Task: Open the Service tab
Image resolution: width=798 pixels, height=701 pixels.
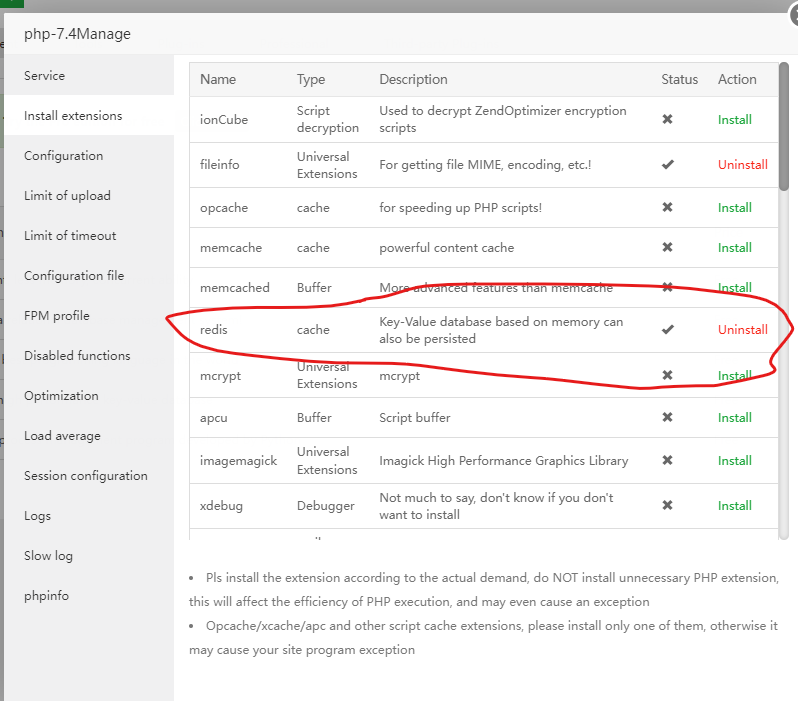Action: point(44,76)
